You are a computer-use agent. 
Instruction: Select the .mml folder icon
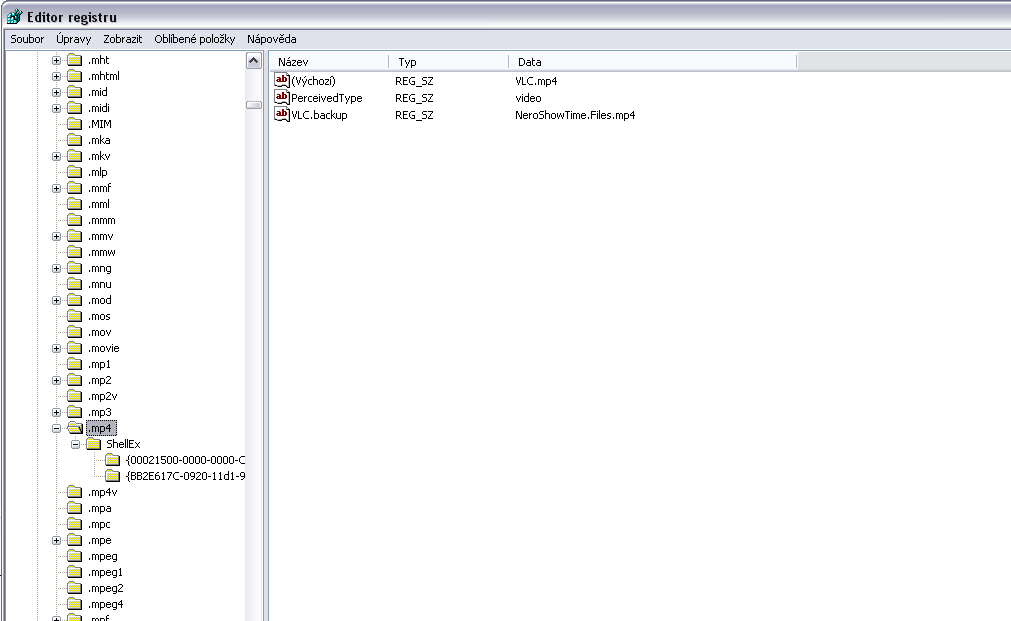point(75,204)
